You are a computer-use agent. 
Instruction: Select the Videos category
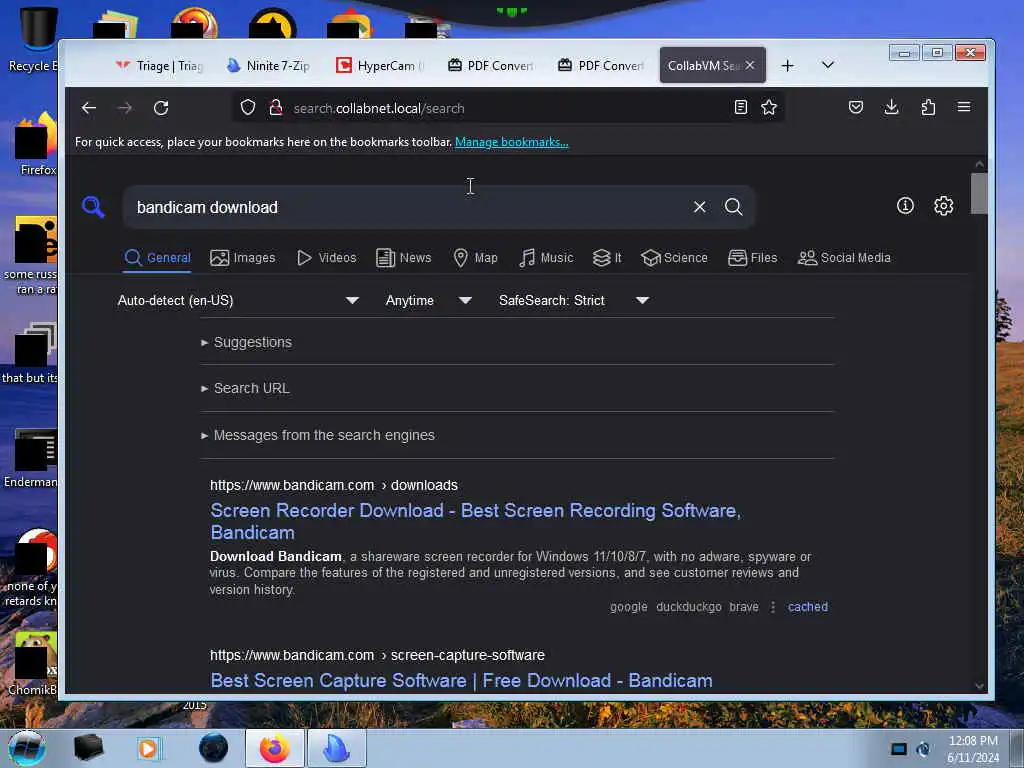point(327,257)
